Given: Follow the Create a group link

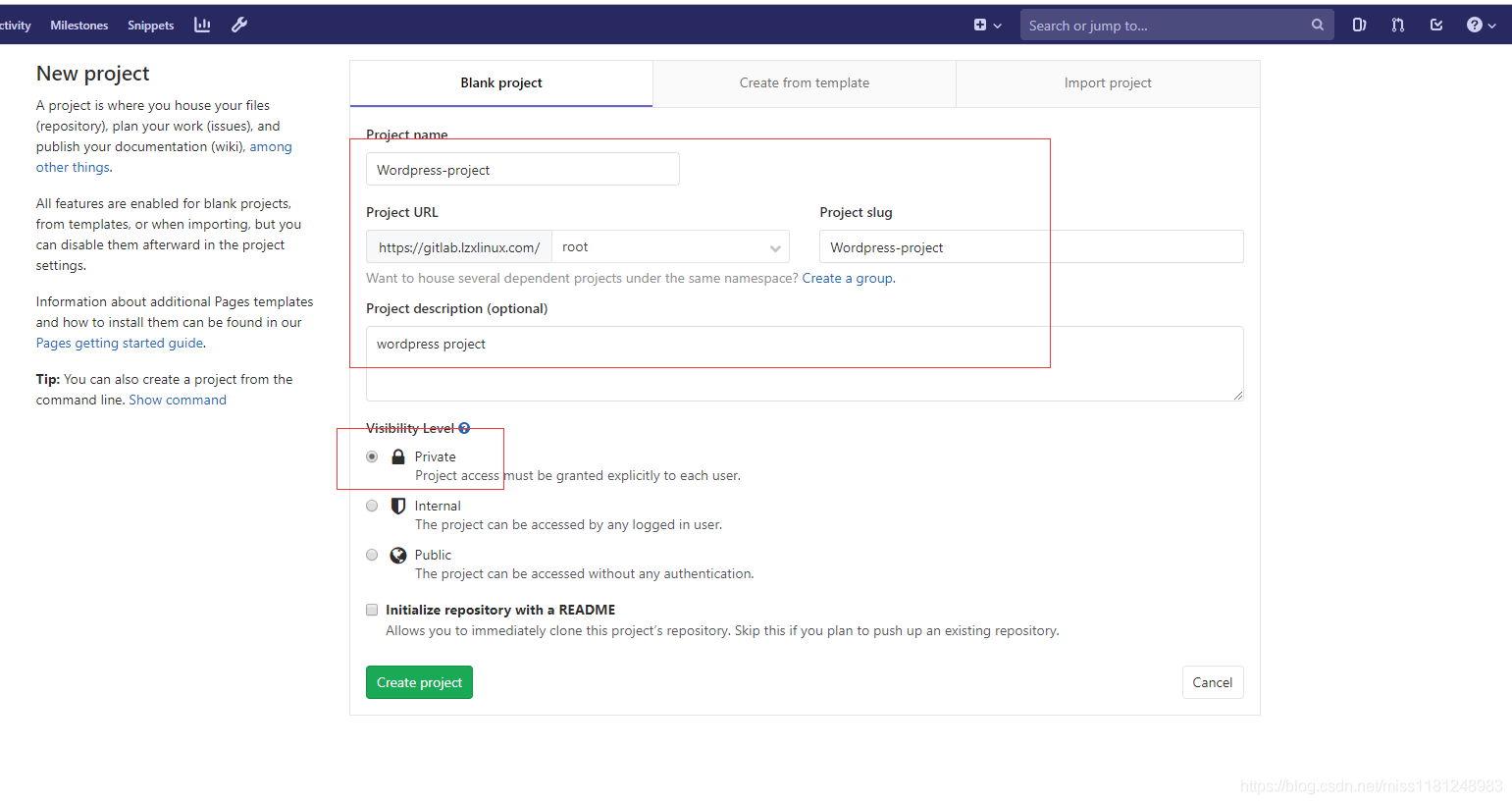Looking at the screenshot, I should (x=848, y=279).
